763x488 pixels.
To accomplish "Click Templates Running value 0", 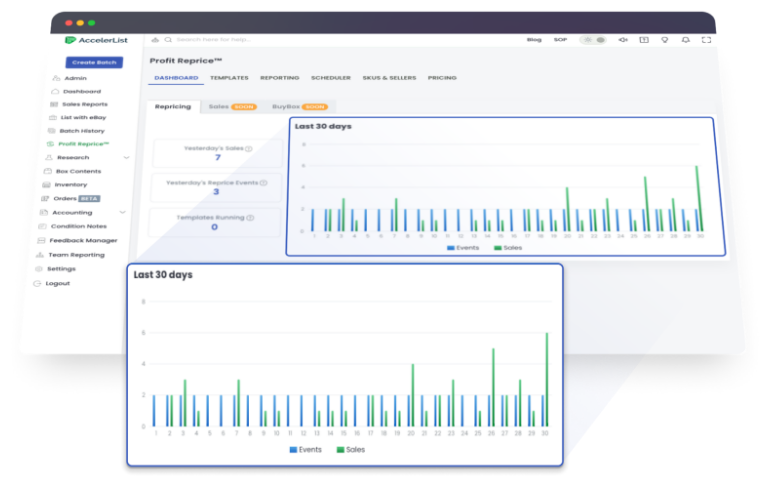I will pos(215,227).
